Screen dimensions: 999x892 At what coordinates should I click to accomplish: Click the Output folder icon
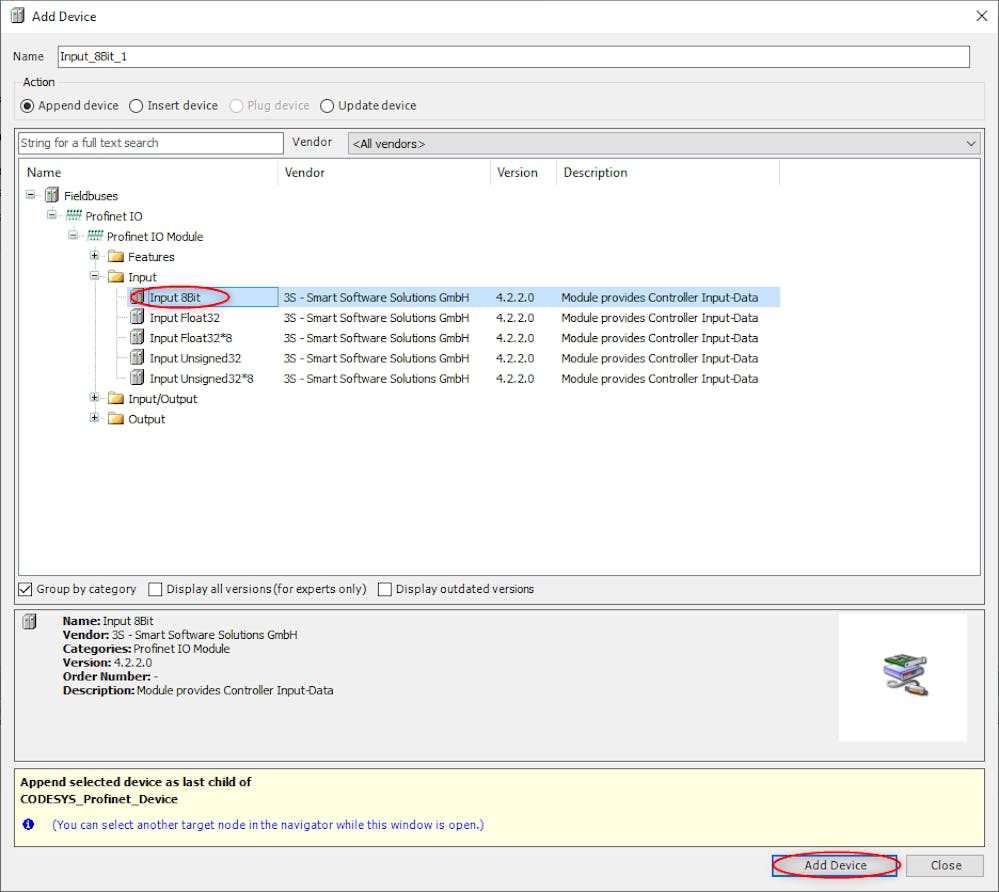116,419
